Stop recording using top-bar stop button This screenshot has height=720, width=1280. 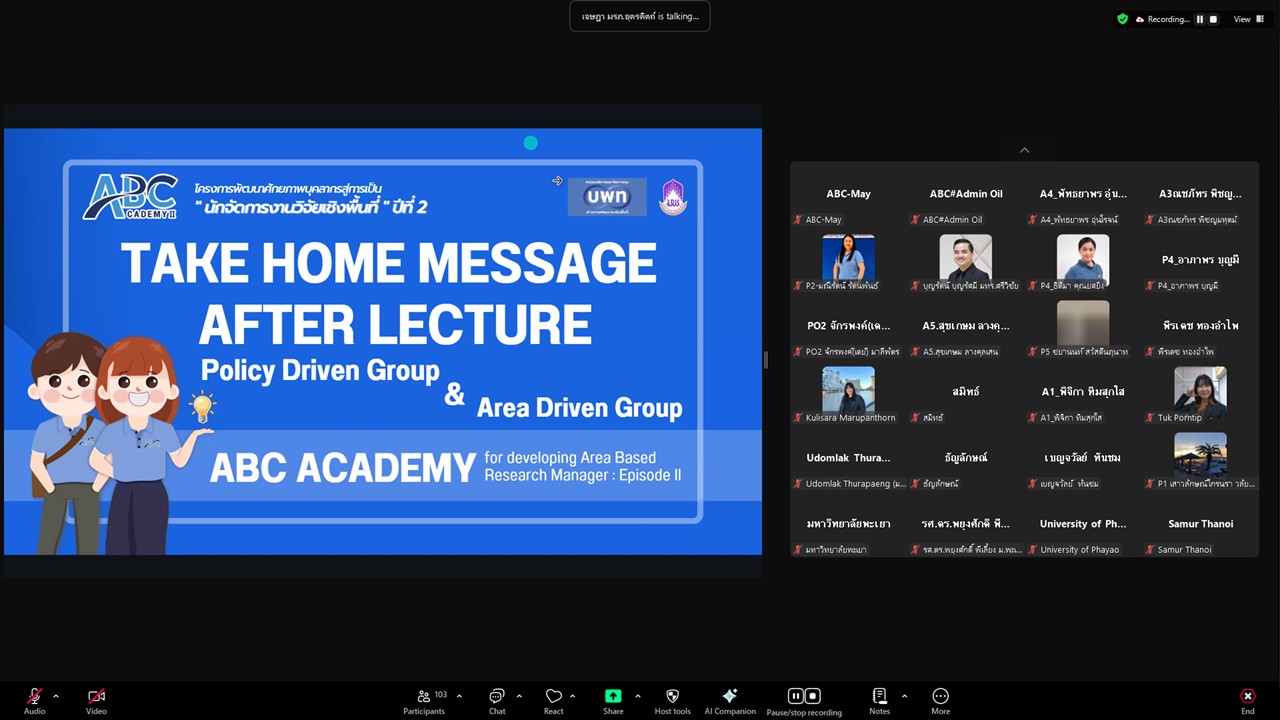pyautogui.click(x=1213, y=19)
